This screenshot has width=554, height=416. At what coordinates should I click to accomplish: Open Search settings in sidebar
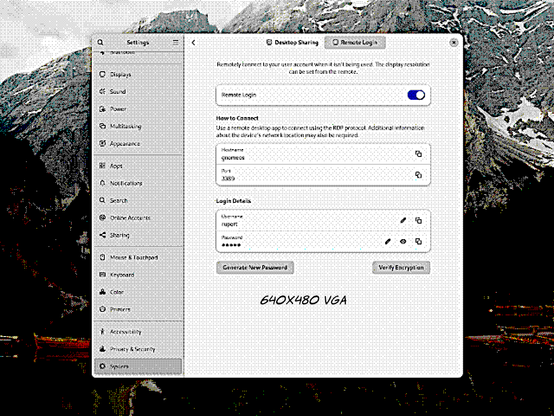pos(138,200)
